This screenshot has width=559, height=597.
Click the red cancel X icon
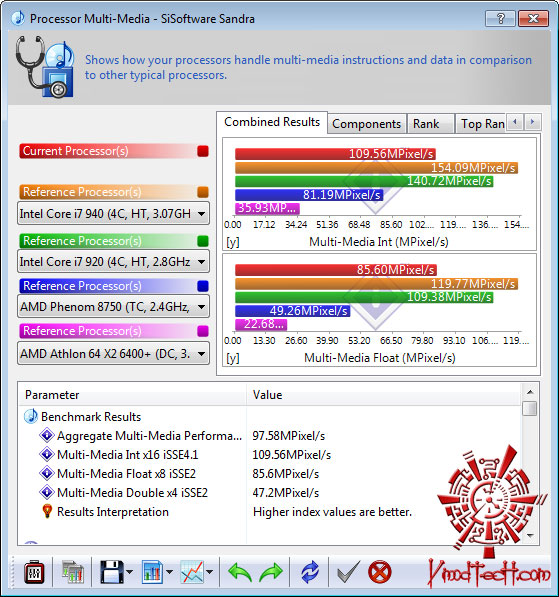coord(380,572)
